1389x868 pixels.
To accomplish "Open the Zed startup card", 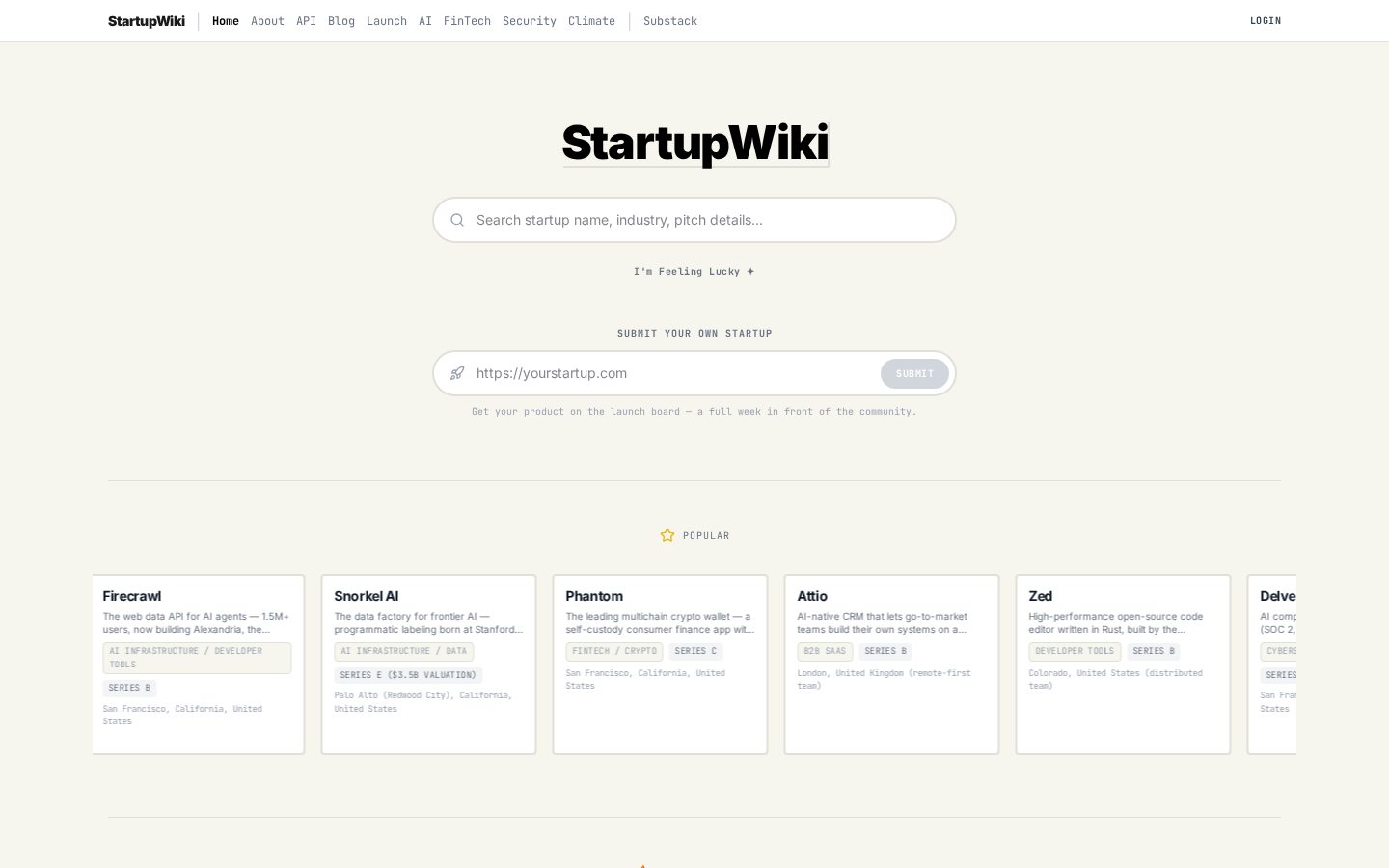I will [x=1123, y=665].
